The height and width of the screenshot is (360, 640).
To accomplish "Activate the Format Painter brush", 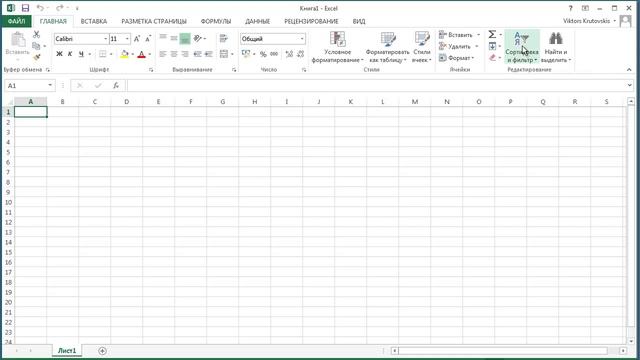I will (x=36, y=57).
